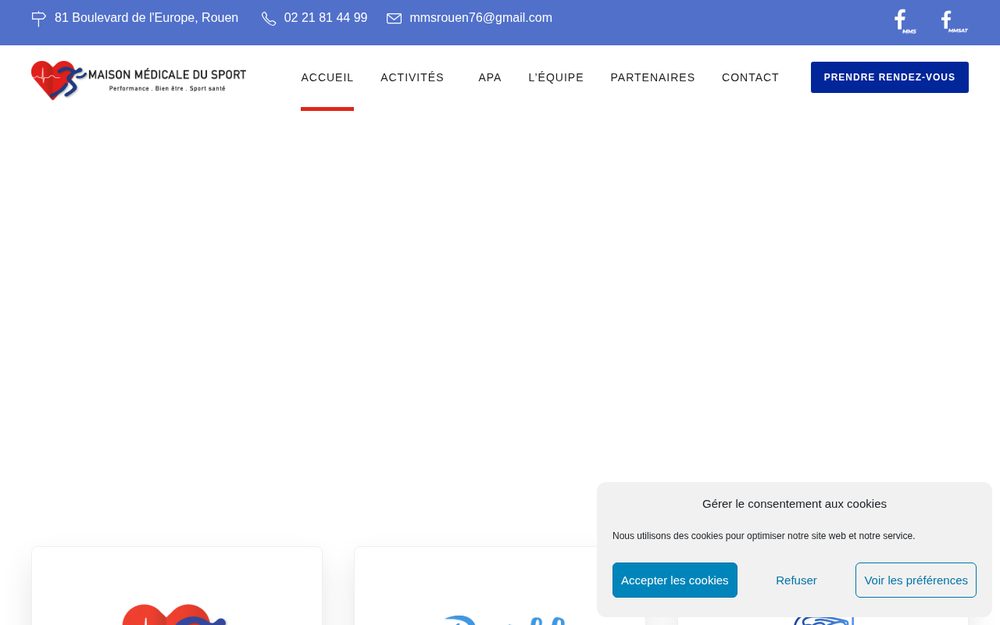The height and width of the screenshot is (625, 1000).
Task: Click the Maison Médicale du Sport logo
Action: coord(138,80)
